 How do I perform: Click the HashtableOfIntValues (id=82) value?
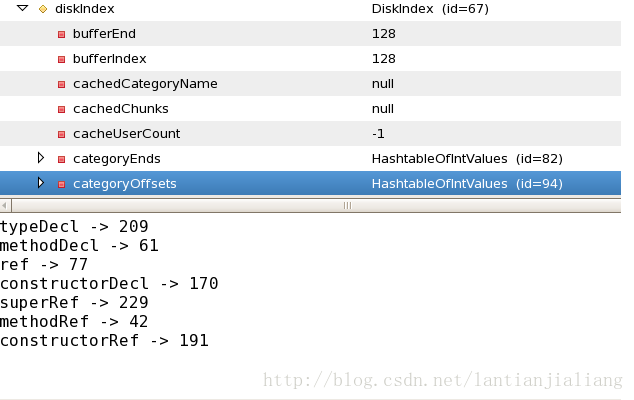(x=467, y=159)
